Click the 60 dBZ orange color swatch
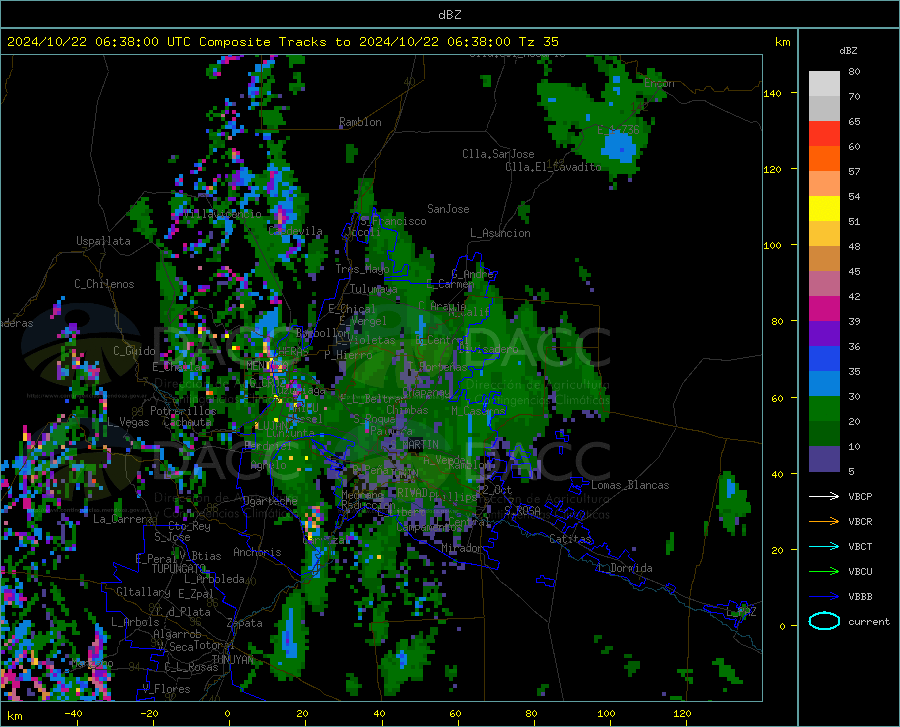Viewport: 900px width, 727px height. tap(824, 159)
